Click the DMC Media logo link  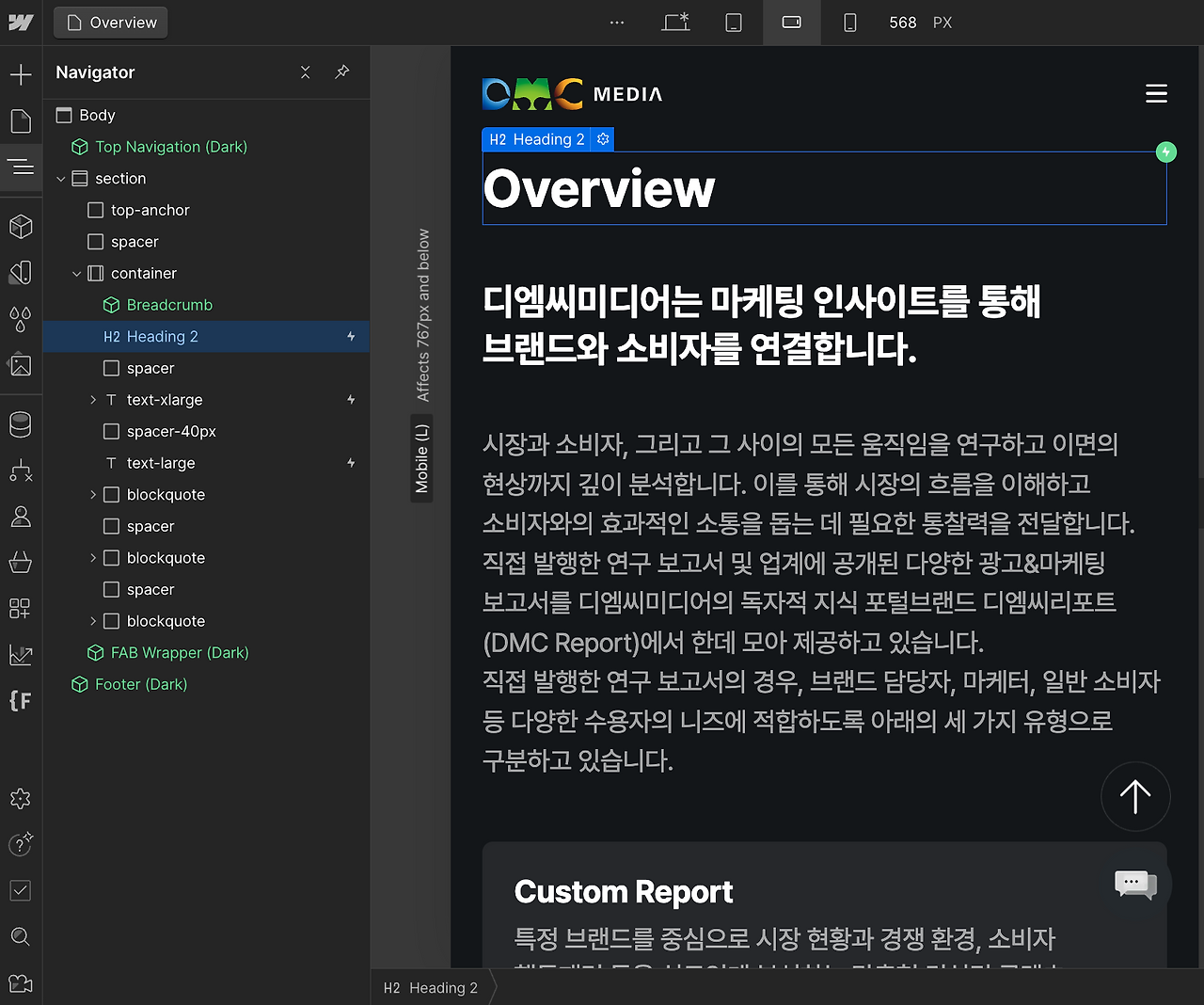[572, 93]
